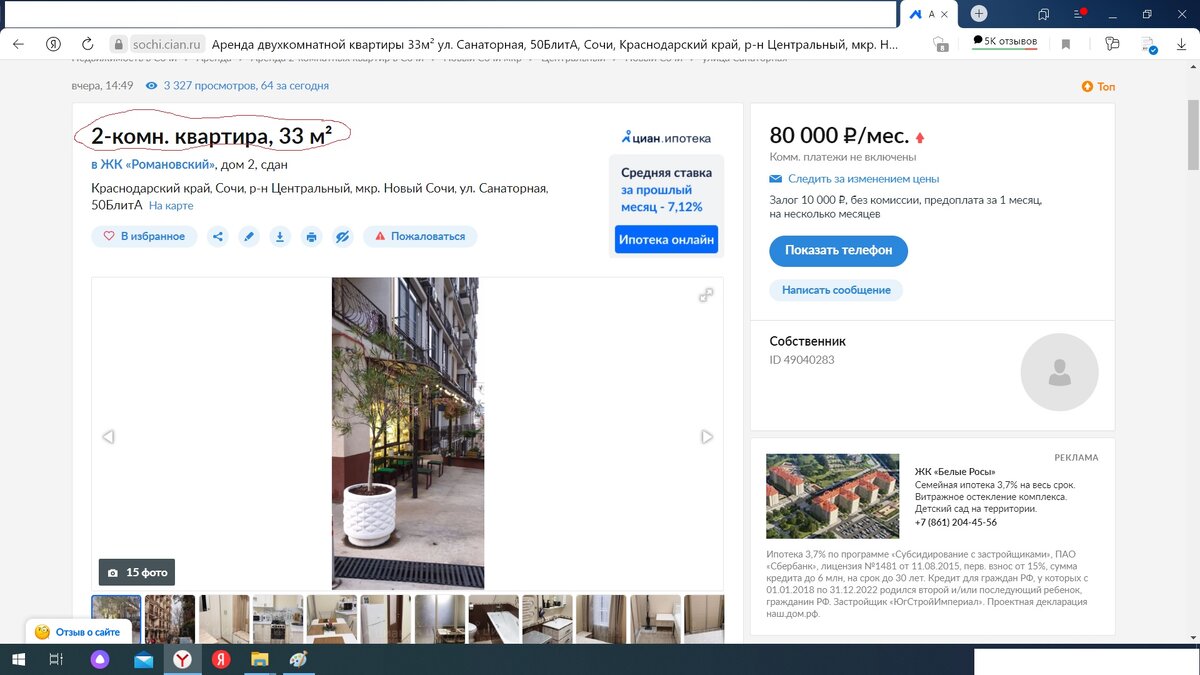Image resolution: width=1200 pixels, height=675 pixels.
Task: Select the second street view thumbnail
Action: (x=170, y=619)
